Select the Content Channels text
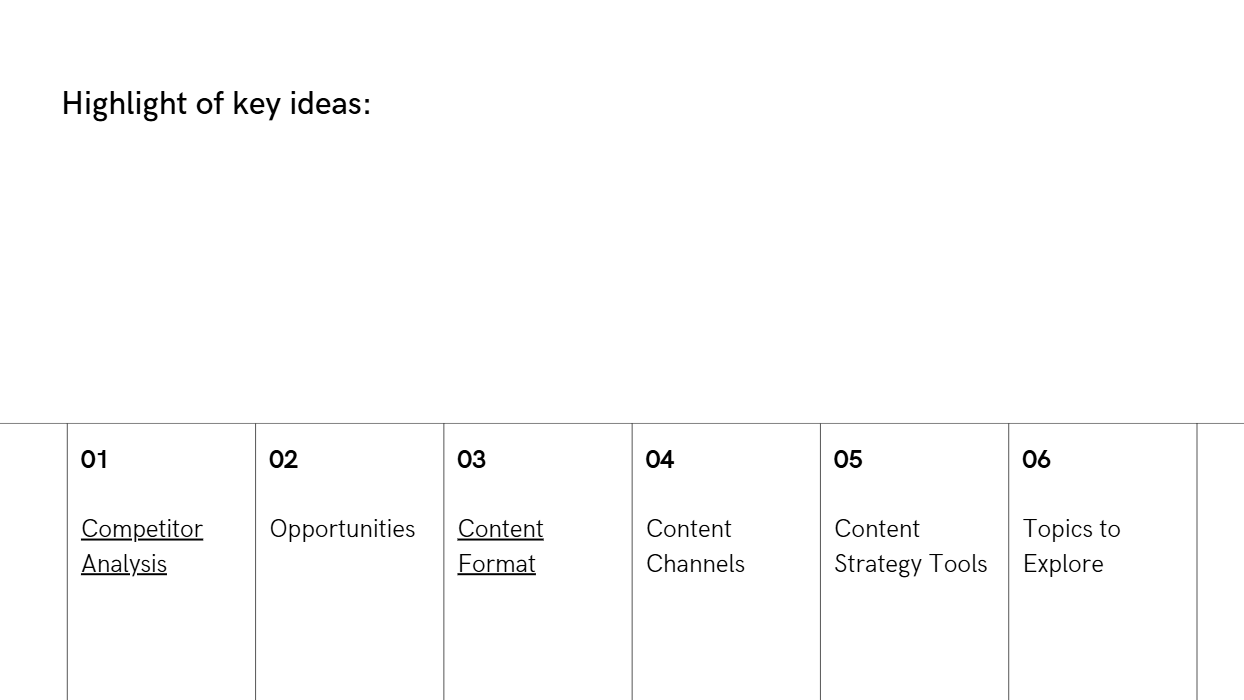 (x=695, y=546)
